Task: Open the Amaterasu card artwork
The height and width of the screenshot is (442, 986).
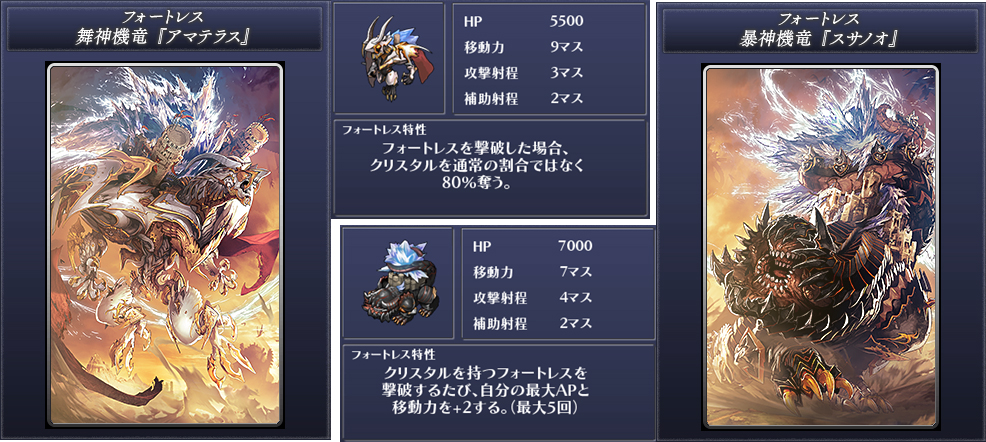Action: click(x=165, y=246)
